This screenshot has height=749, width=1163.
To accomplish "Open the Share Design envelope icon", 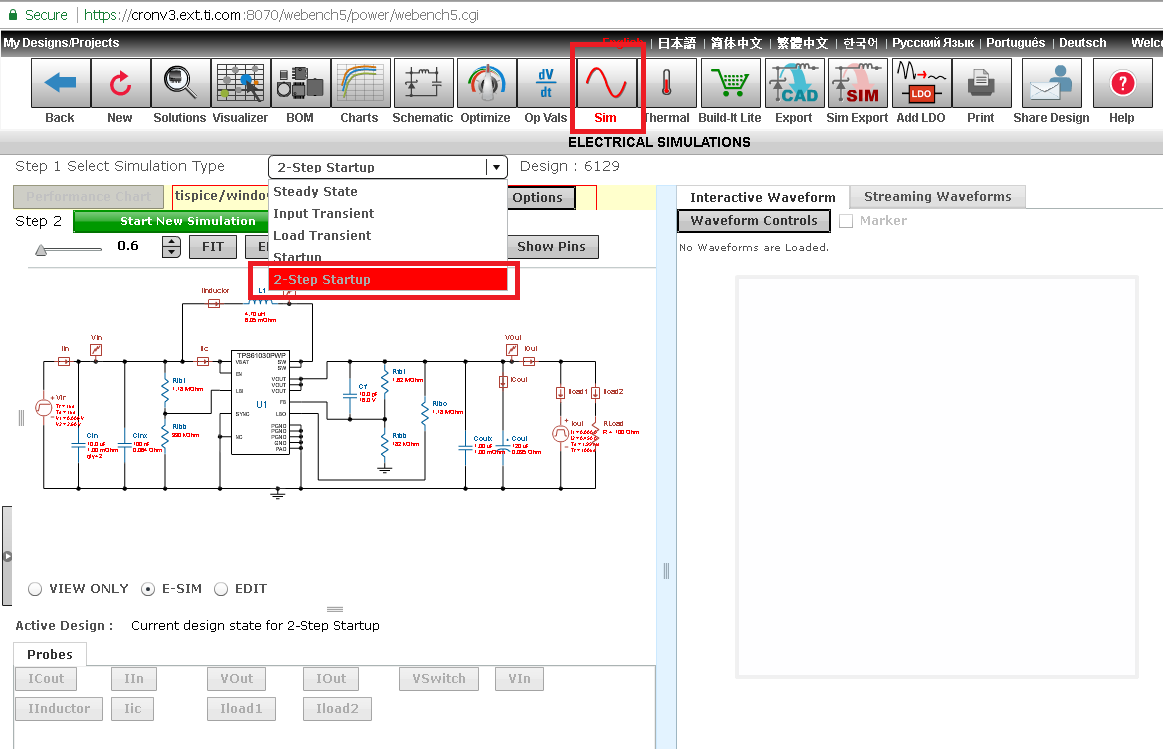I will (x=1052, y=84).
